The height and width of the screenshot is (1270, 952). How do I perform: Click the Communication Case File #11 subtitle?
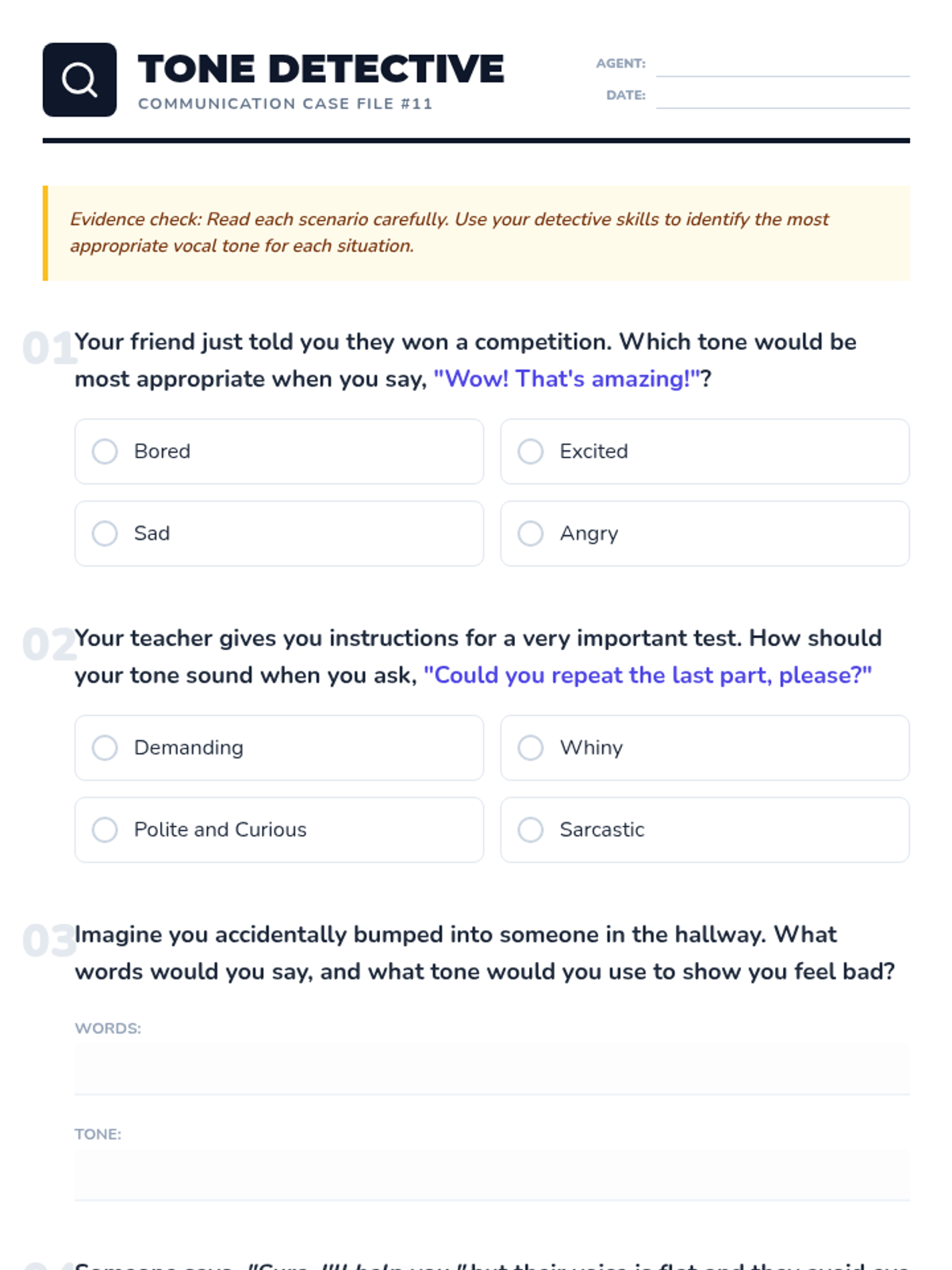point(285,104)
